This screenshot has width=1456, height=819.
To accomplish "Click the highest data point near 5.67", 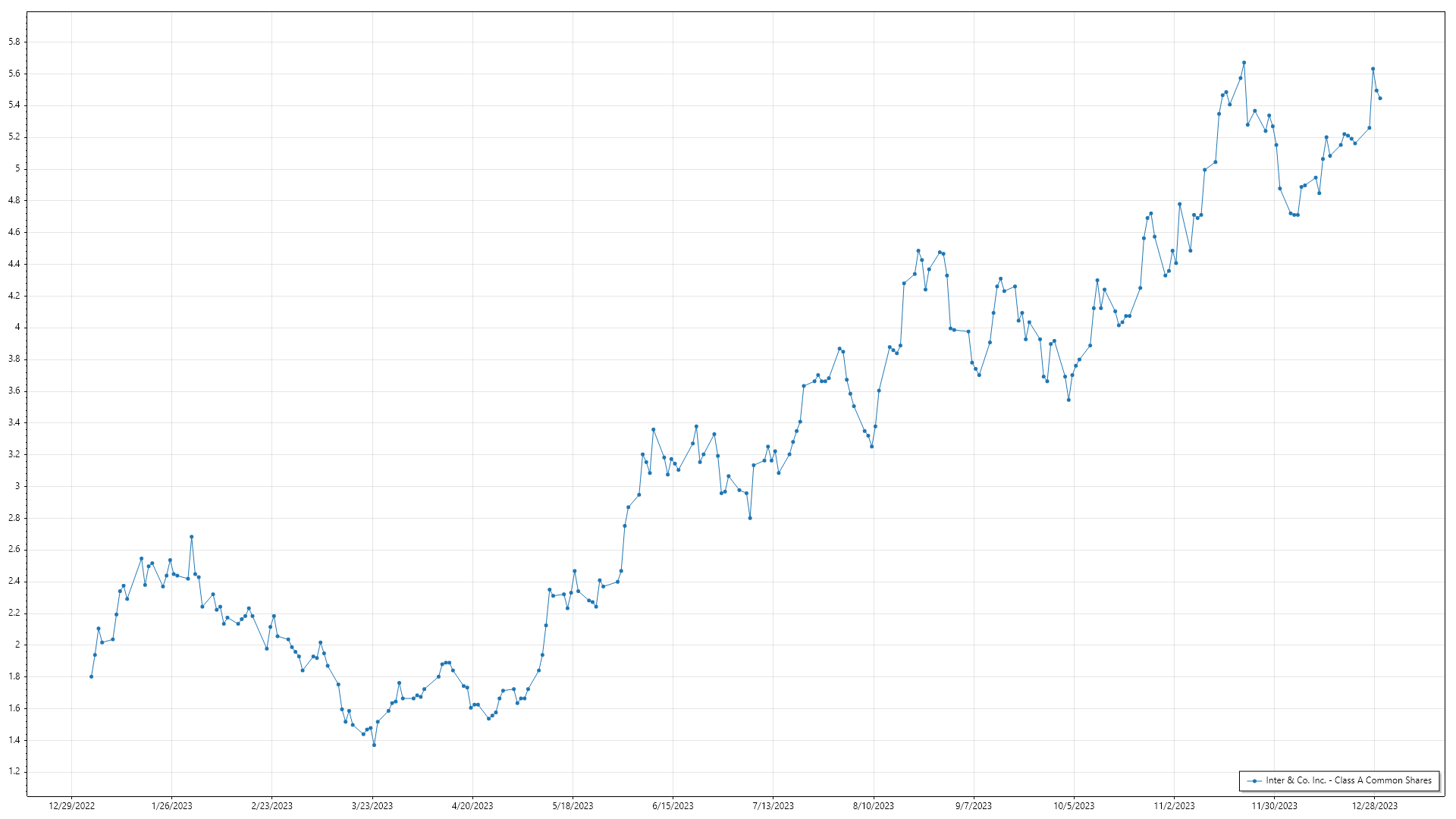I will [1244, 63].
